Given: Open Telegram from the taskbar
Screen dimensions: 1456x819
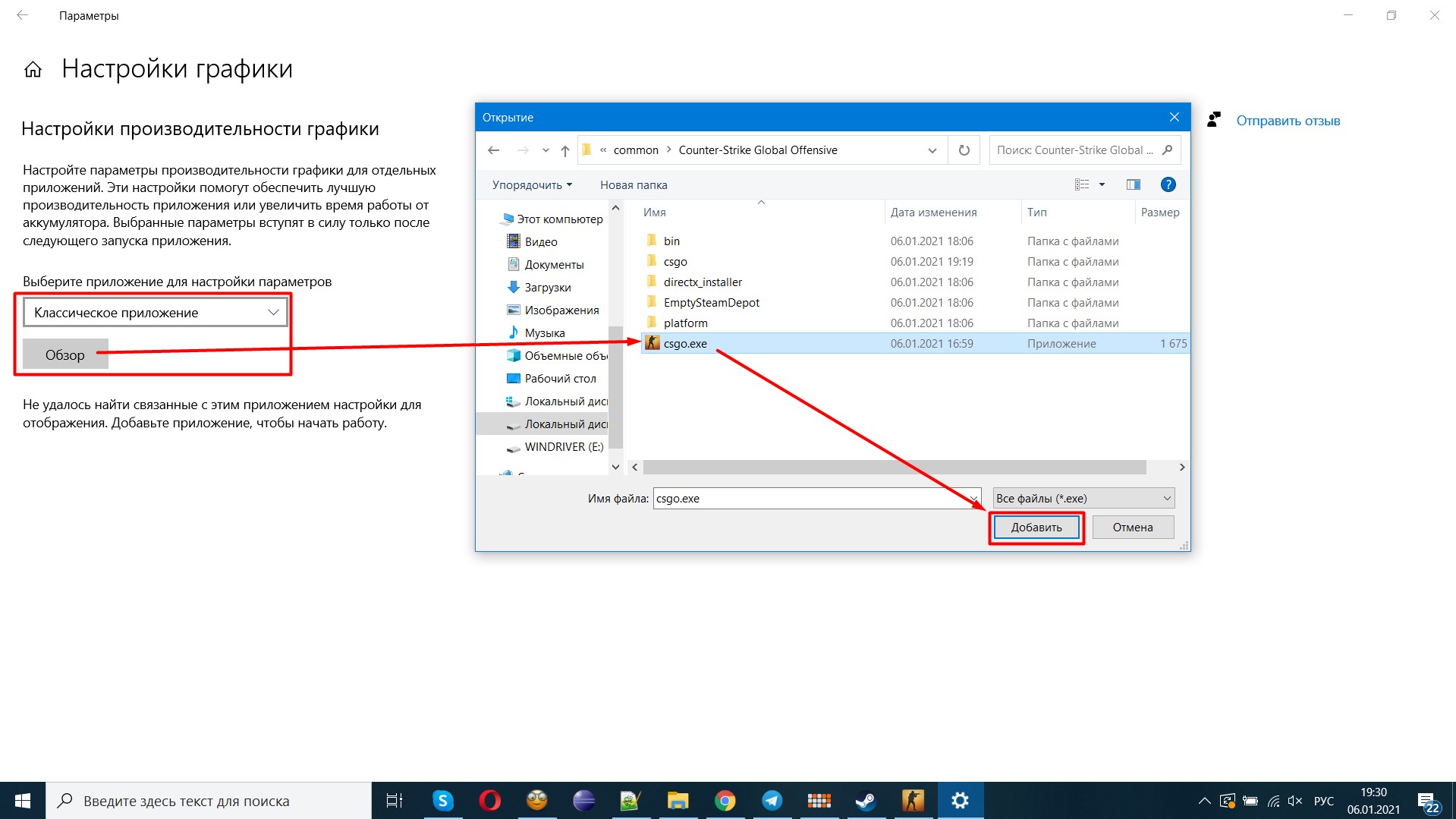Looking at the screenshot, I should click(x=772, y=801).
